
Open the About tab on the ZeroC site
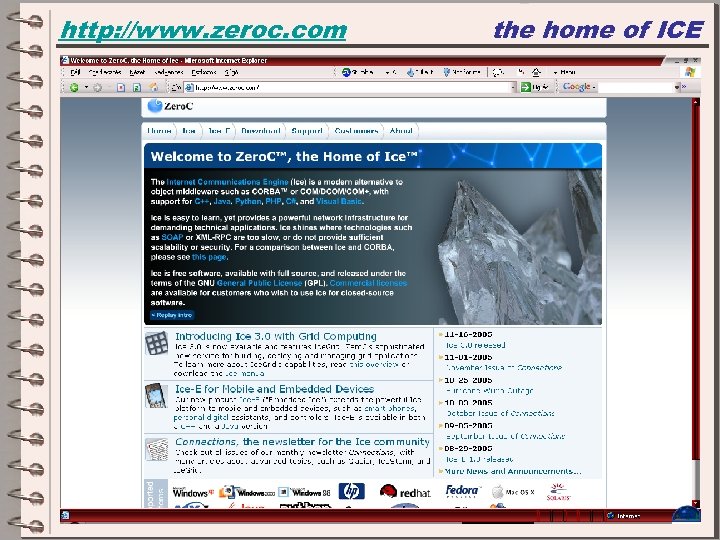[401, 131]
